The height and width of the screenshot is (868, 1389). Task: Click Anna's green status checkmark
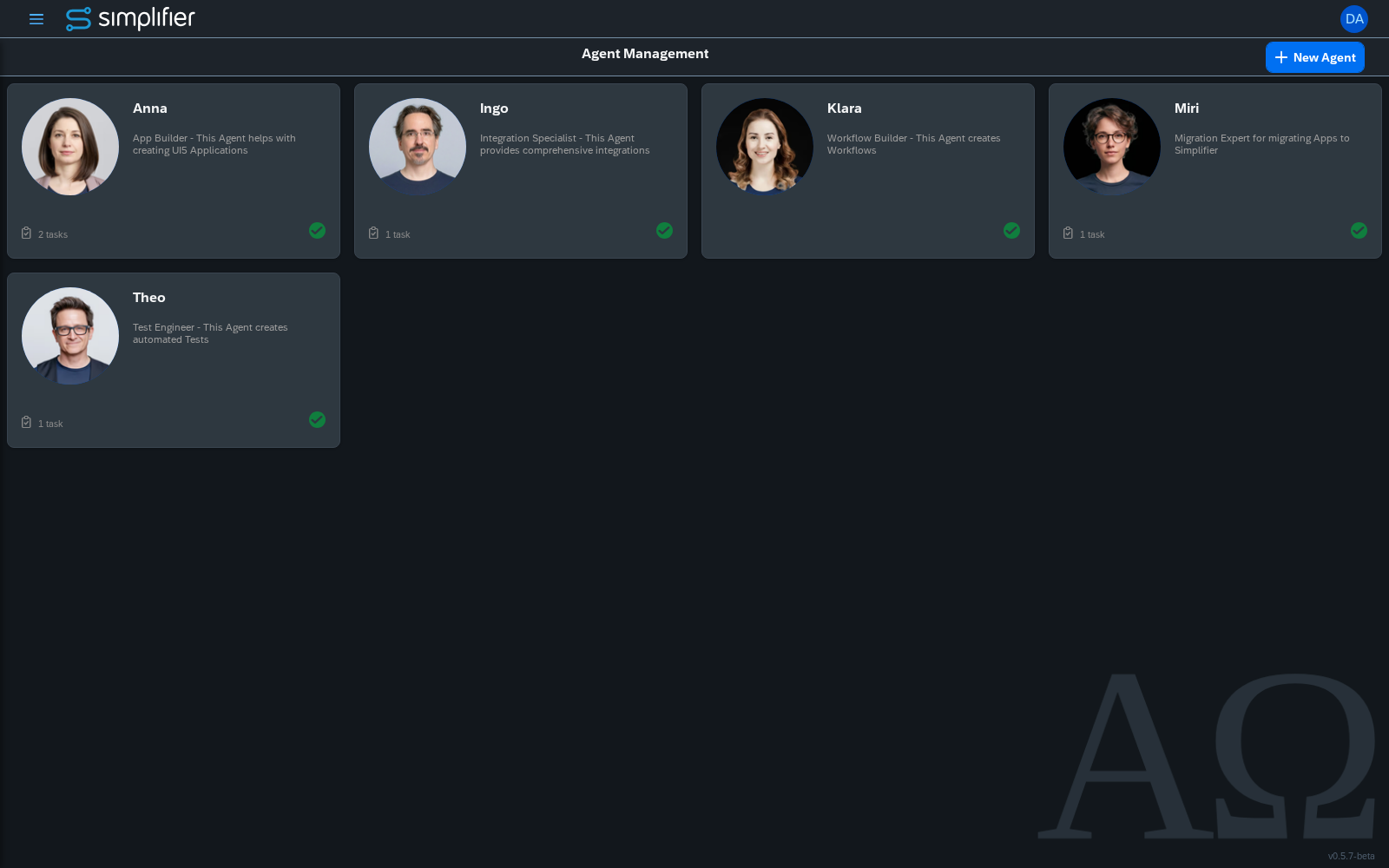pyautogui.click(x=318, y=230)
